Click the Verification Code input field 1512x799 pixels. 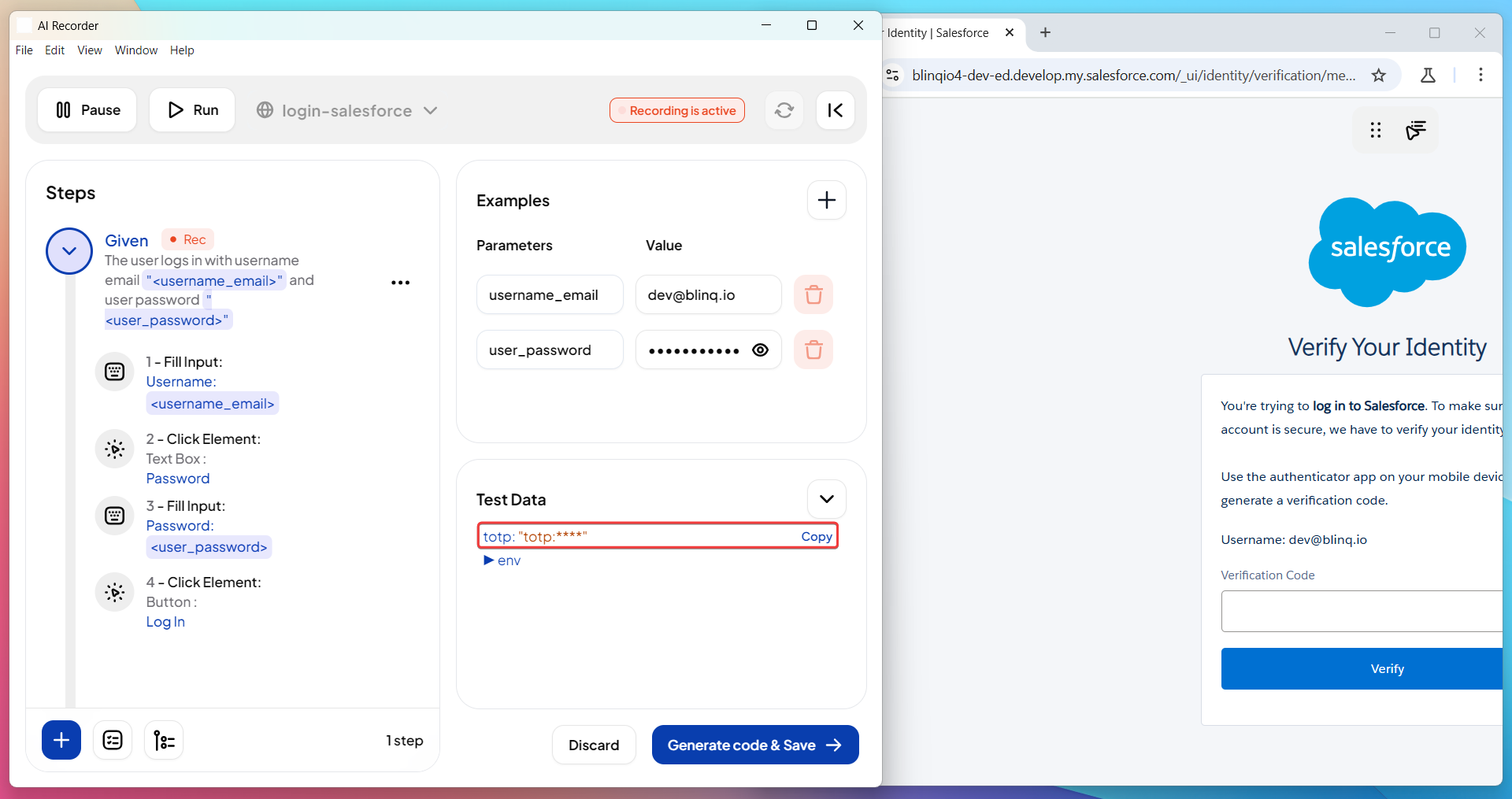point(1362,611)
